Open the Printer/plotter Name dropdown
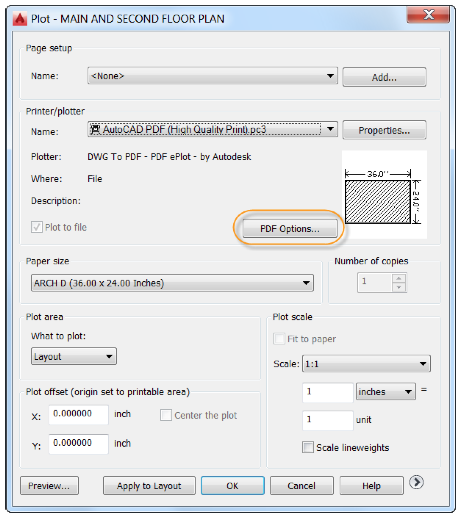457x518 pixels. [x=212, y=129]
